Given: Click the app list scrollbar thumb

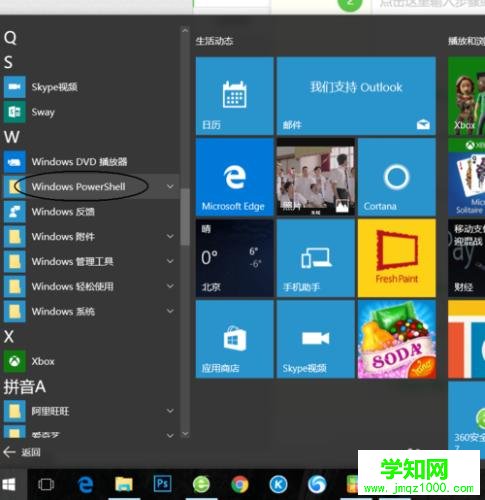Looking at the screenshot, I should click(185, 217).
